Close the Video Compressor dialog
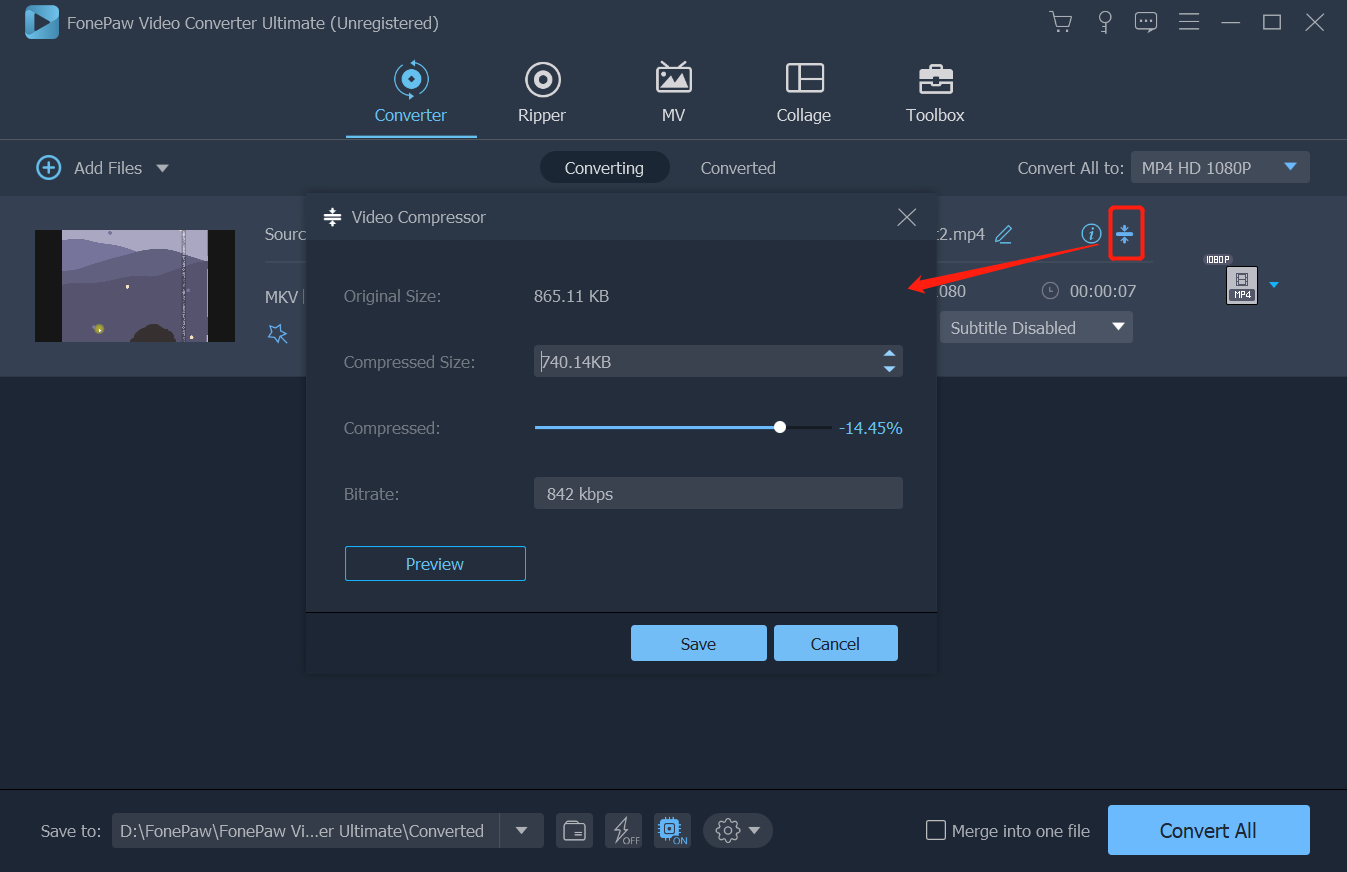The height and width of the screenshot is (872, 1347). tap(907, 217)
